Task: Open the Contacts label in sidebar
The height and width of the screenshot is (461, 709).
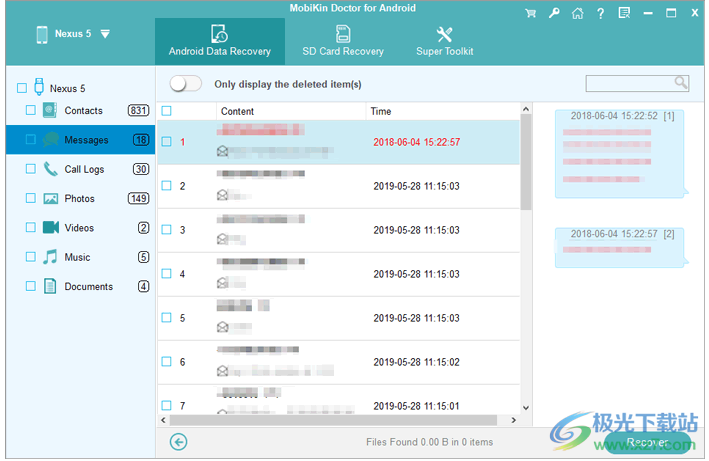Action: [x=84, y=111]
